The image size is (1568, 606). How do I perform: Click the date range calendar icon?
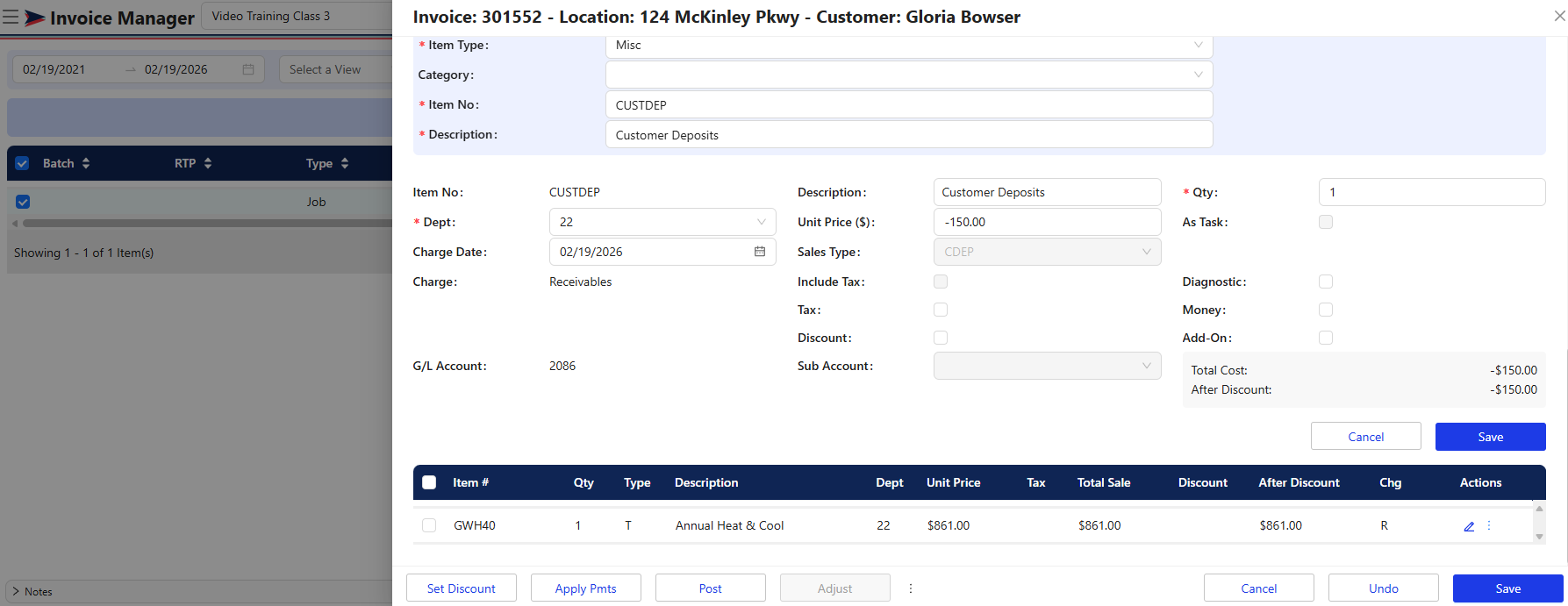[248, 69]
